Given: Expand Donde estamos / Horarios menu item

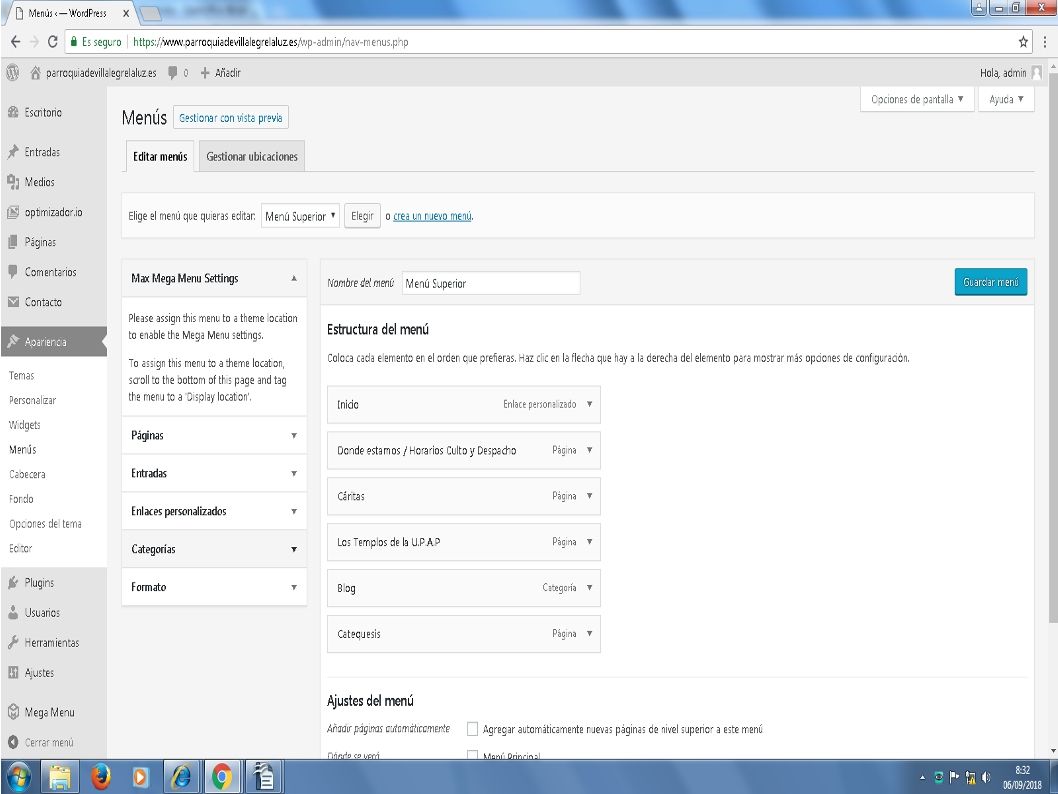Looking at the screenshot, I should click(x=589, y=450).
